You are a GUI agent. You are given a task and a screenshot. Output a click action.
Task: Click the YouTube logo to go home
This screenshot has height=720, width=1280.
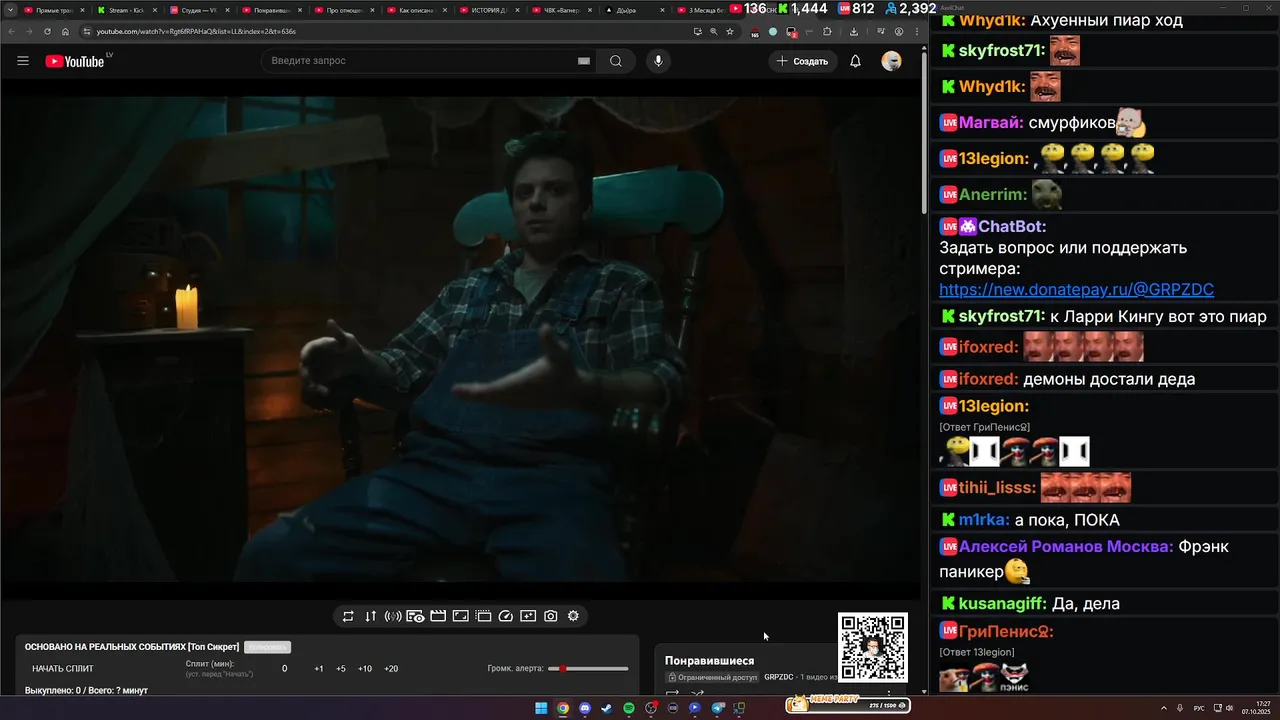pyautogui.click(x=75, y=61)
